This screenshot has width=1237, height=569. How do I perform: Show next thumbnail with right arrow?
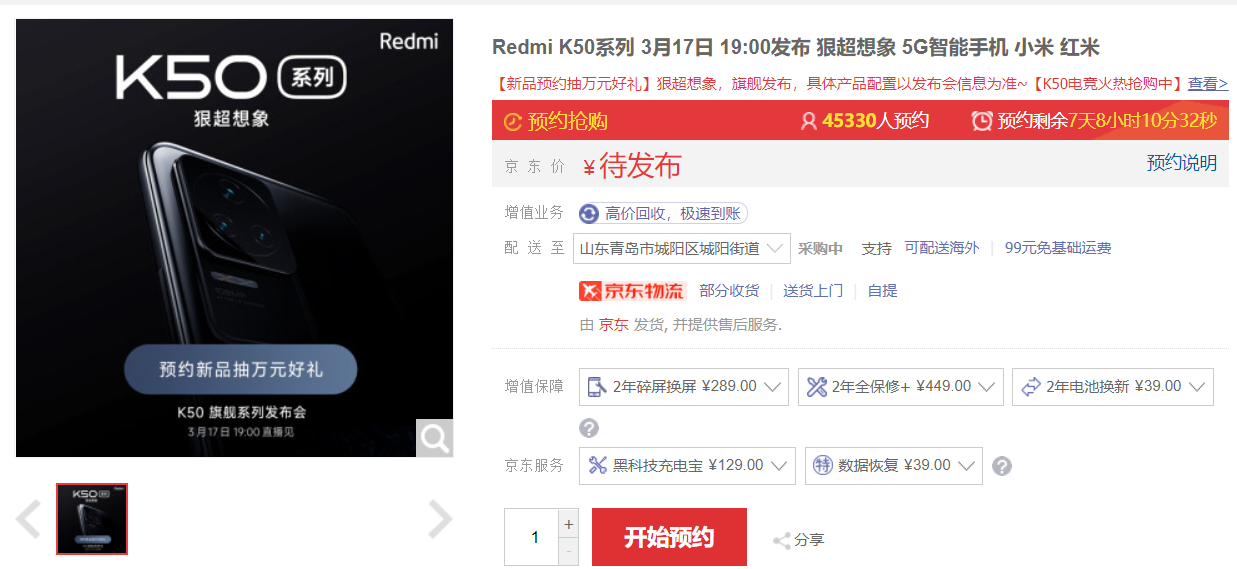point(440,519)
